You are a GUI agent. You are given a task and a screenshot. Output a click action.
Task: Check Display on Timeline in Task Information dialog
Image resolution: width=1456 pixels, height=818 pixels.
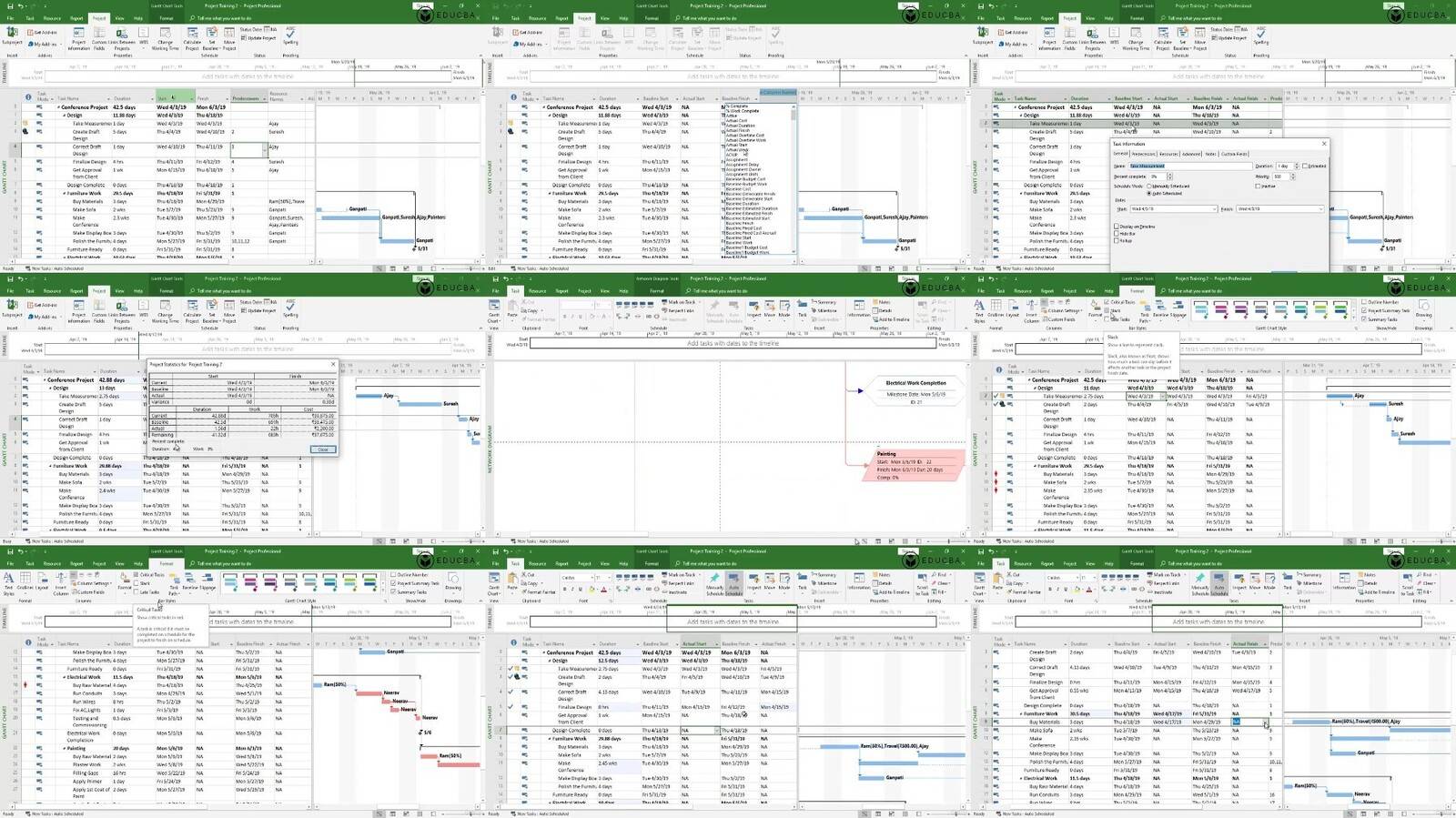[x=1117, y=227]
